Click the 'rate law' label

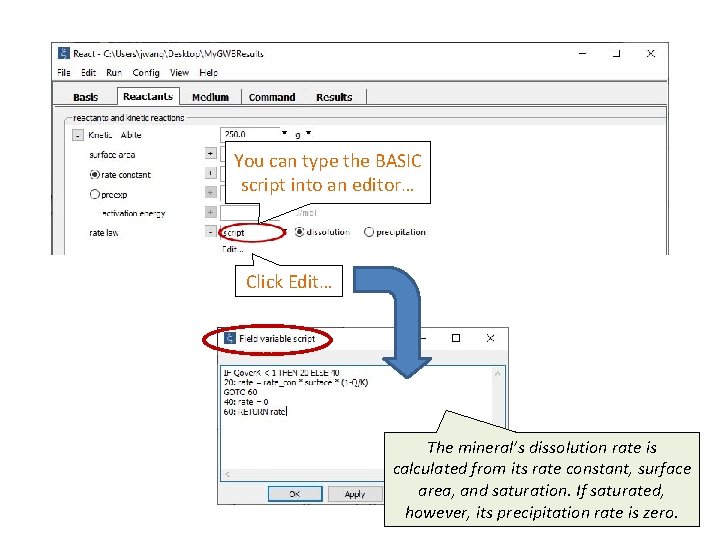pyautogui.click(x=104, y=233)
